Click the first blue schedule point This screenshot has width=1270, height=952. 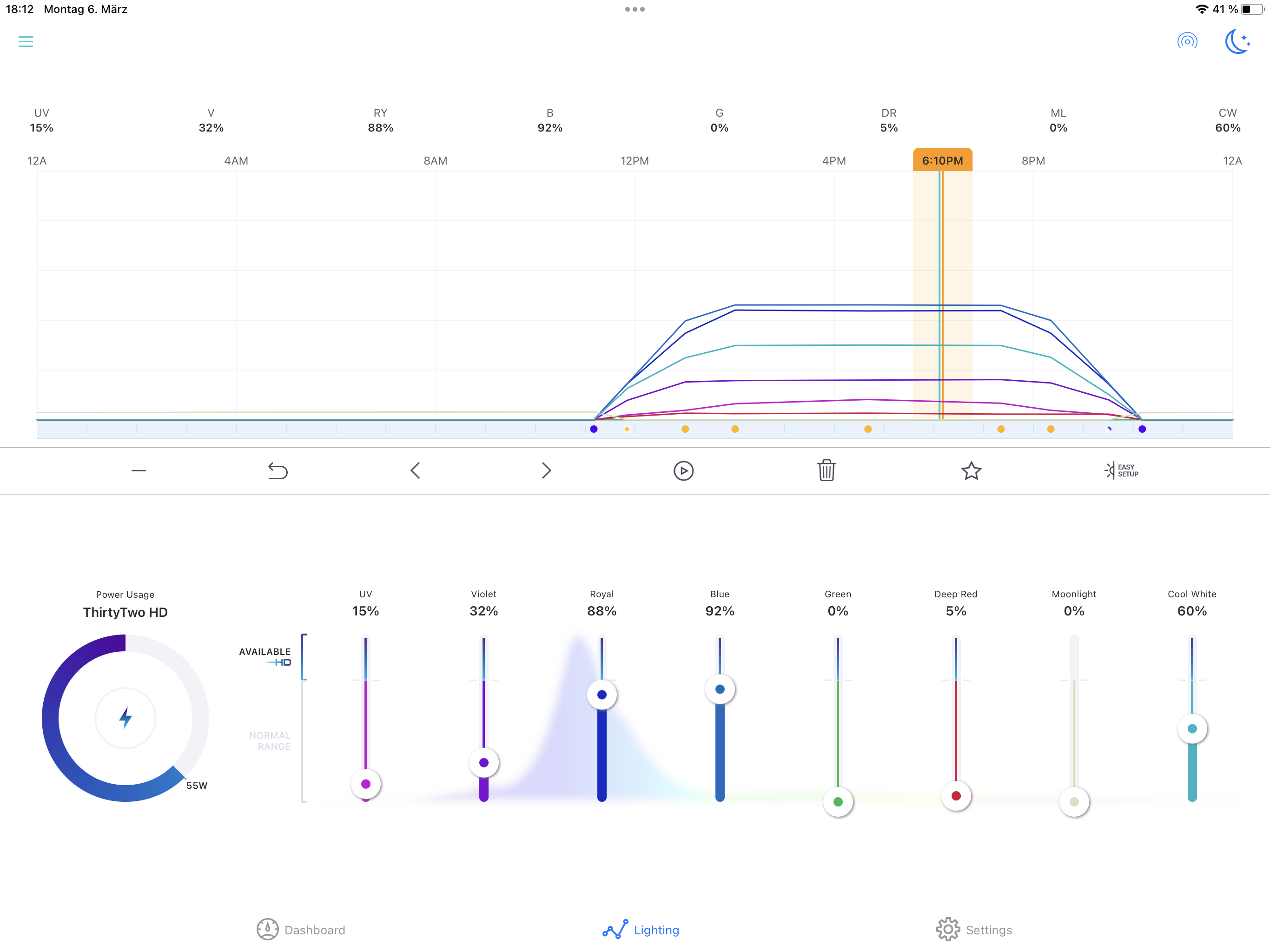tap(594, 429)
